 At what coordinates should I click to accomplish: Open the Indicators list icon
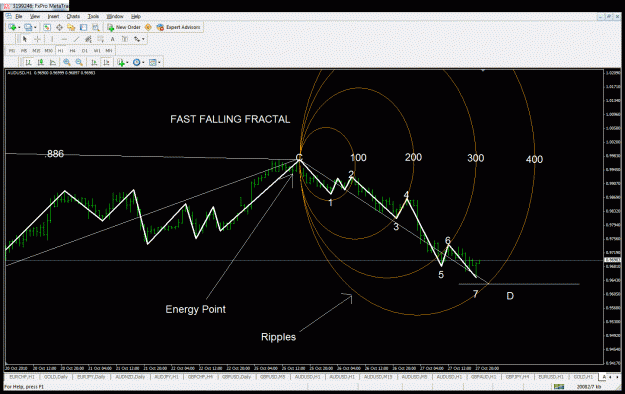tap(121, 62)
